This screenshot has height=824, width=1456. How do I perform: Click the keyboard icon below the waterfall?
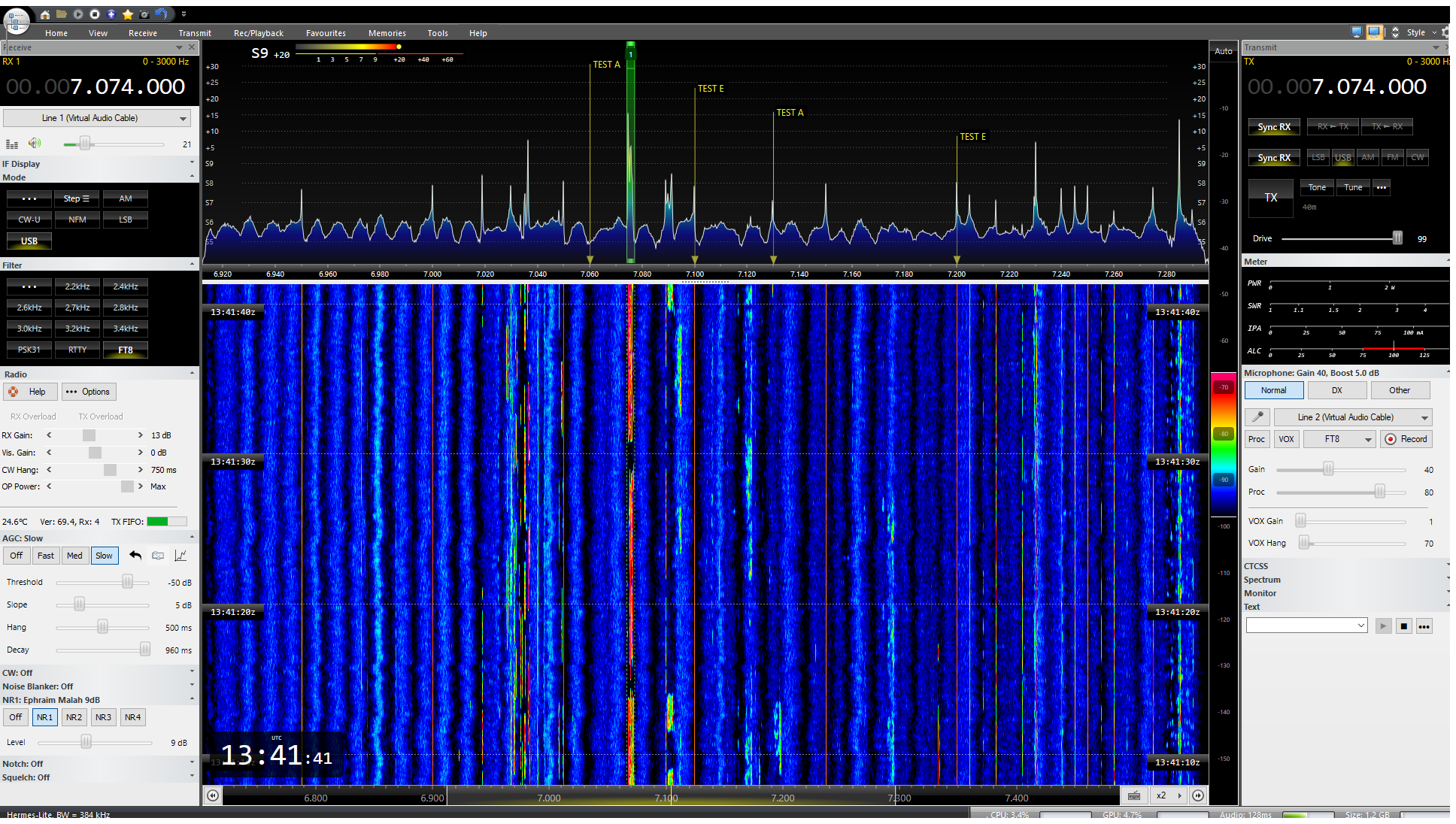point(1134,795)
